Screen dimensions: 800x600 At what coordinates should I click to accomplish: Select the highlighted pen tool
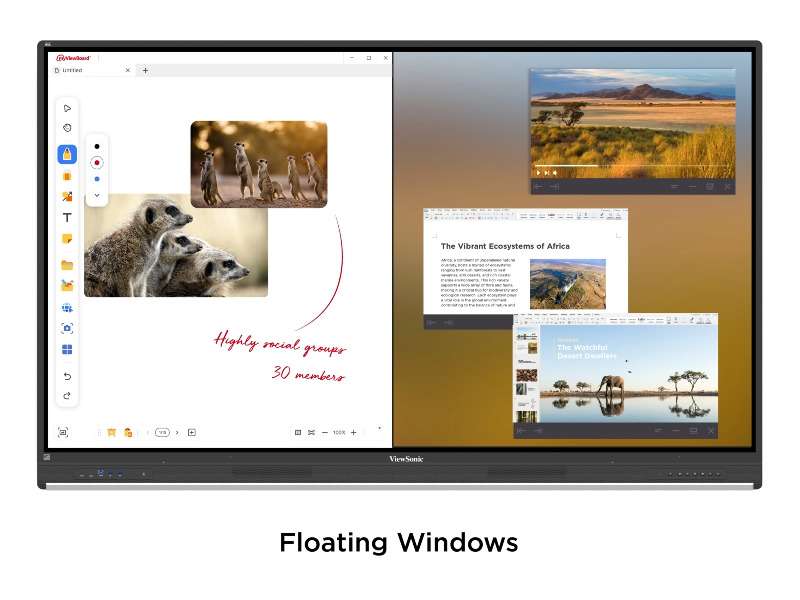(67, 154)
